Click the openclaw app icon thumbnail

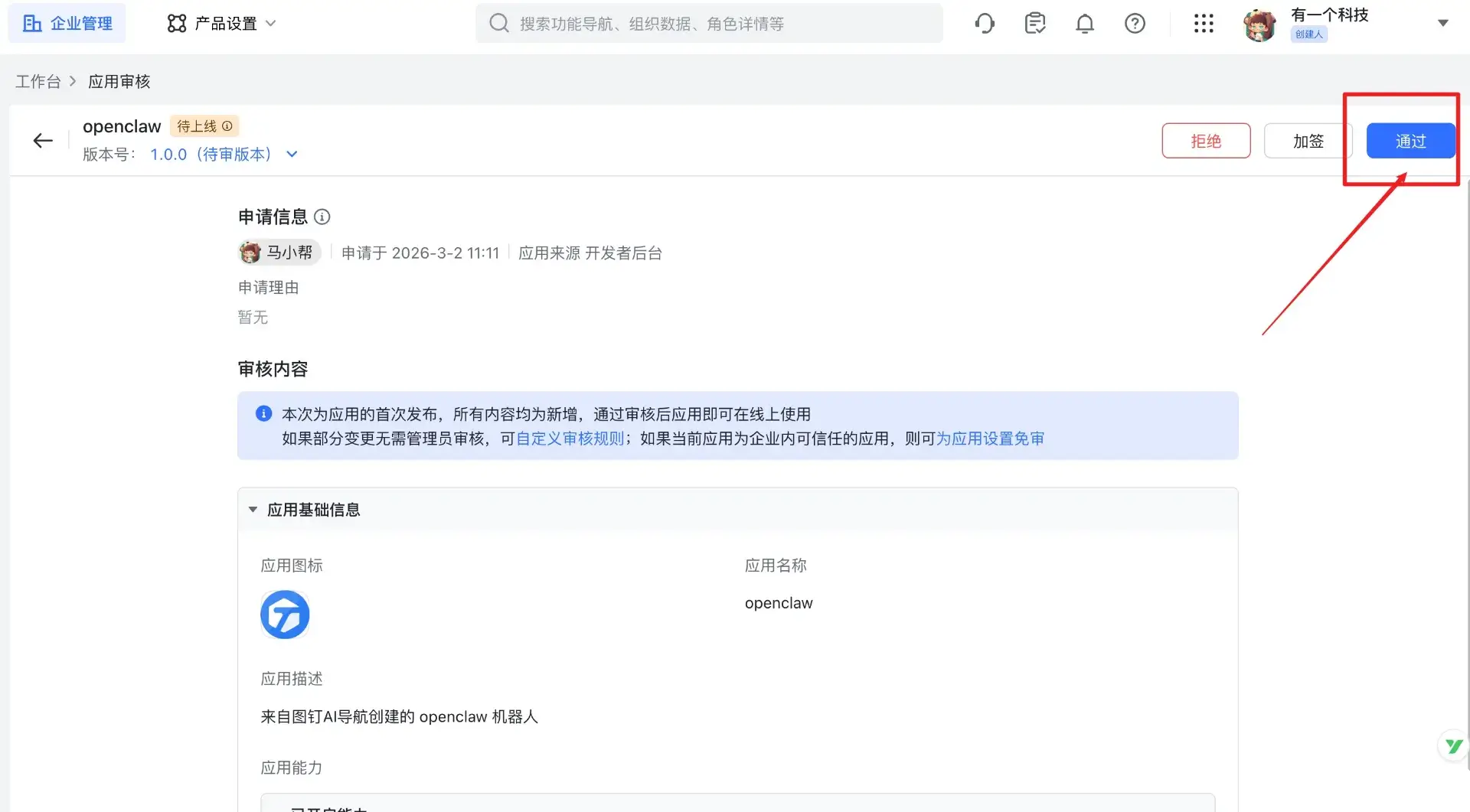(285, 615)
